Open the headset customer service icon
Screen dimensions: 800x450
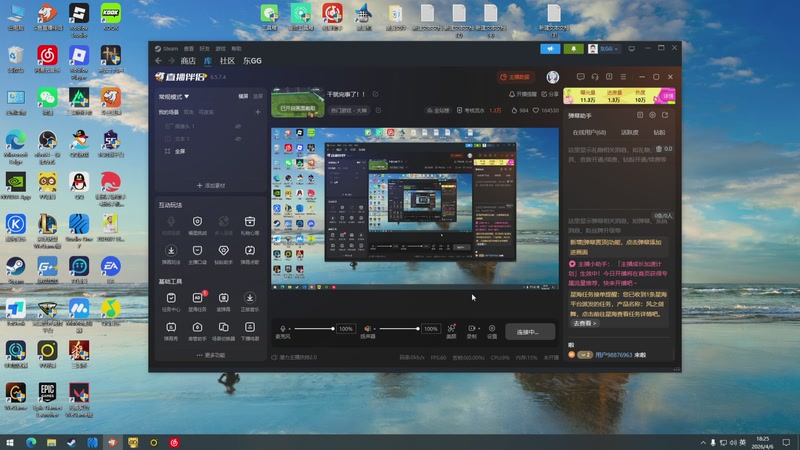tap(595, 77)
